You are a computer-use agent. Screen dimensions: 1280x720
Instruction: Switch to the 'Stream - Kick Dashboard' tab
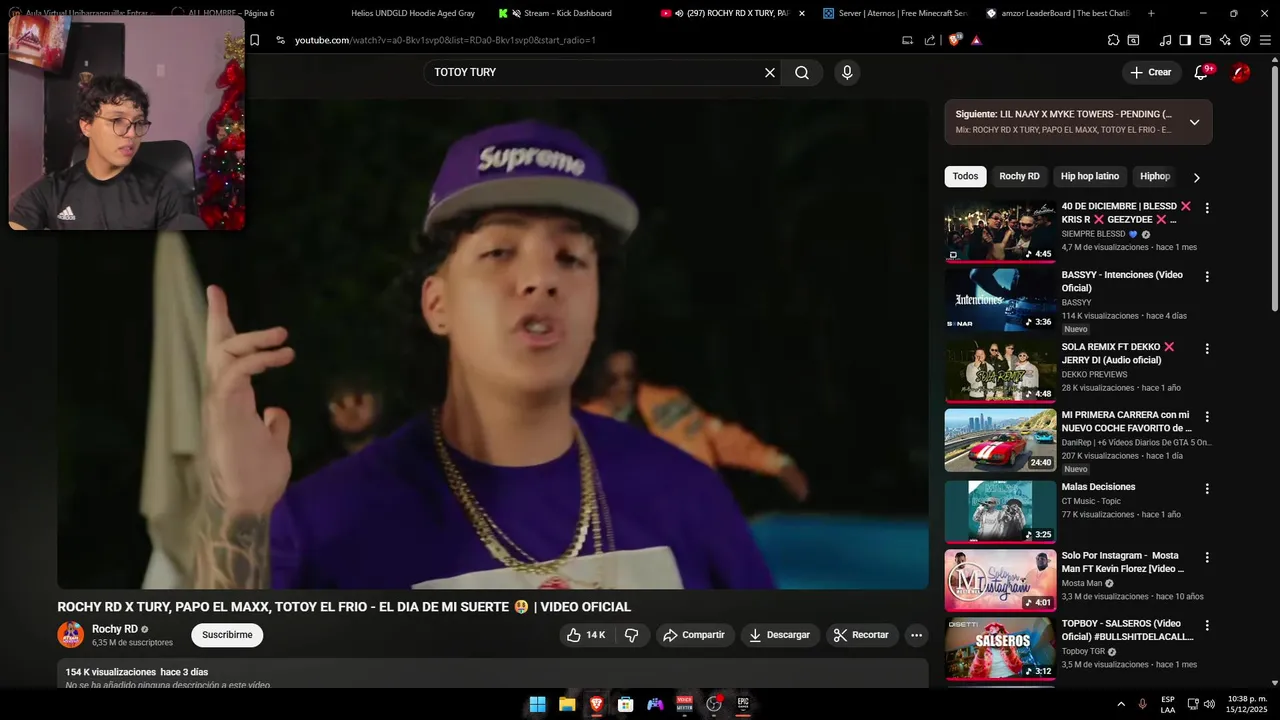[567, 13]
